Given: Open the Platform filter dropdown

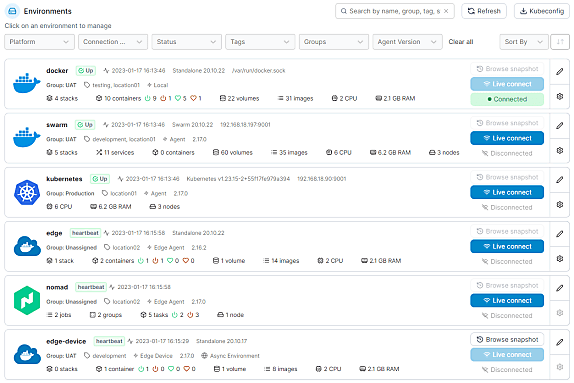Looking at the screenshot, I should [x=40, y=42].
